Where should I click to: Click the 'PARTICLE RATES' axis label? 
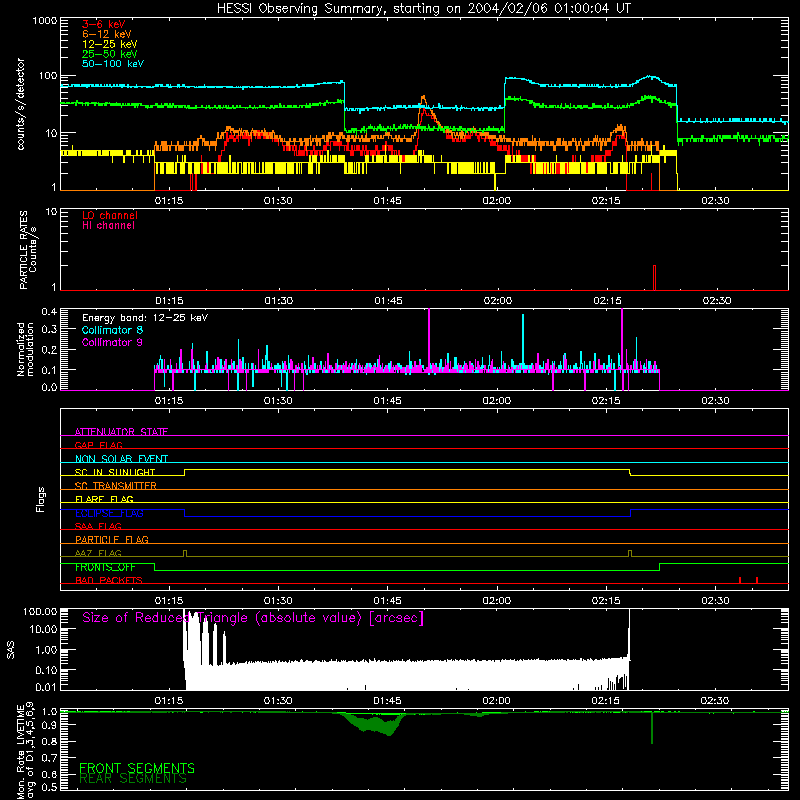point(23,250)
